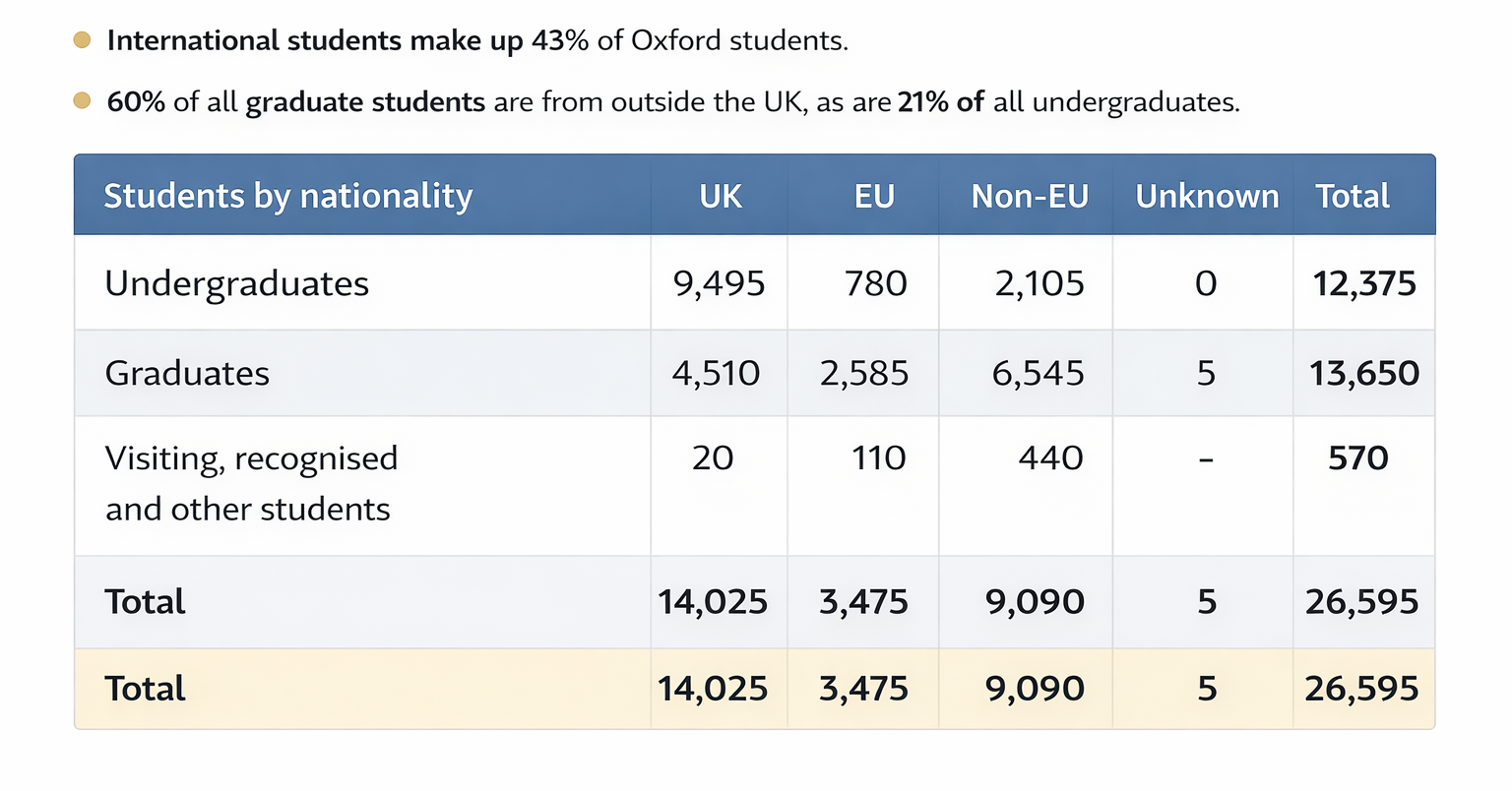Click the "Visiting, recognised and other students" label
Screen dimensions: 1512x791
point(251,483)
